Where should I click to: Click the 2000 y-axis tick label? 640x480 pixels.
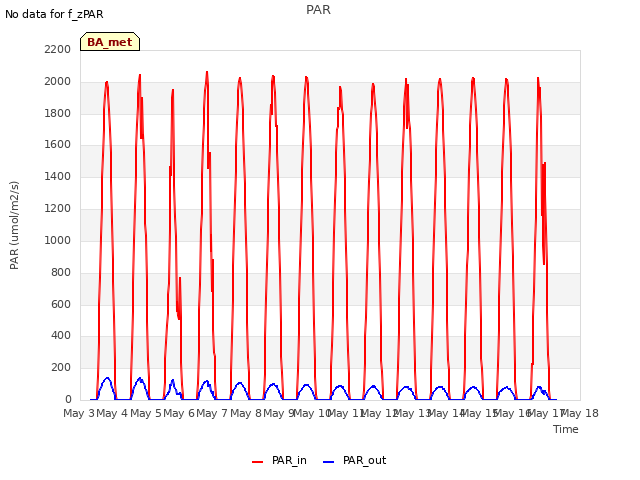click(x=58, y=81)
